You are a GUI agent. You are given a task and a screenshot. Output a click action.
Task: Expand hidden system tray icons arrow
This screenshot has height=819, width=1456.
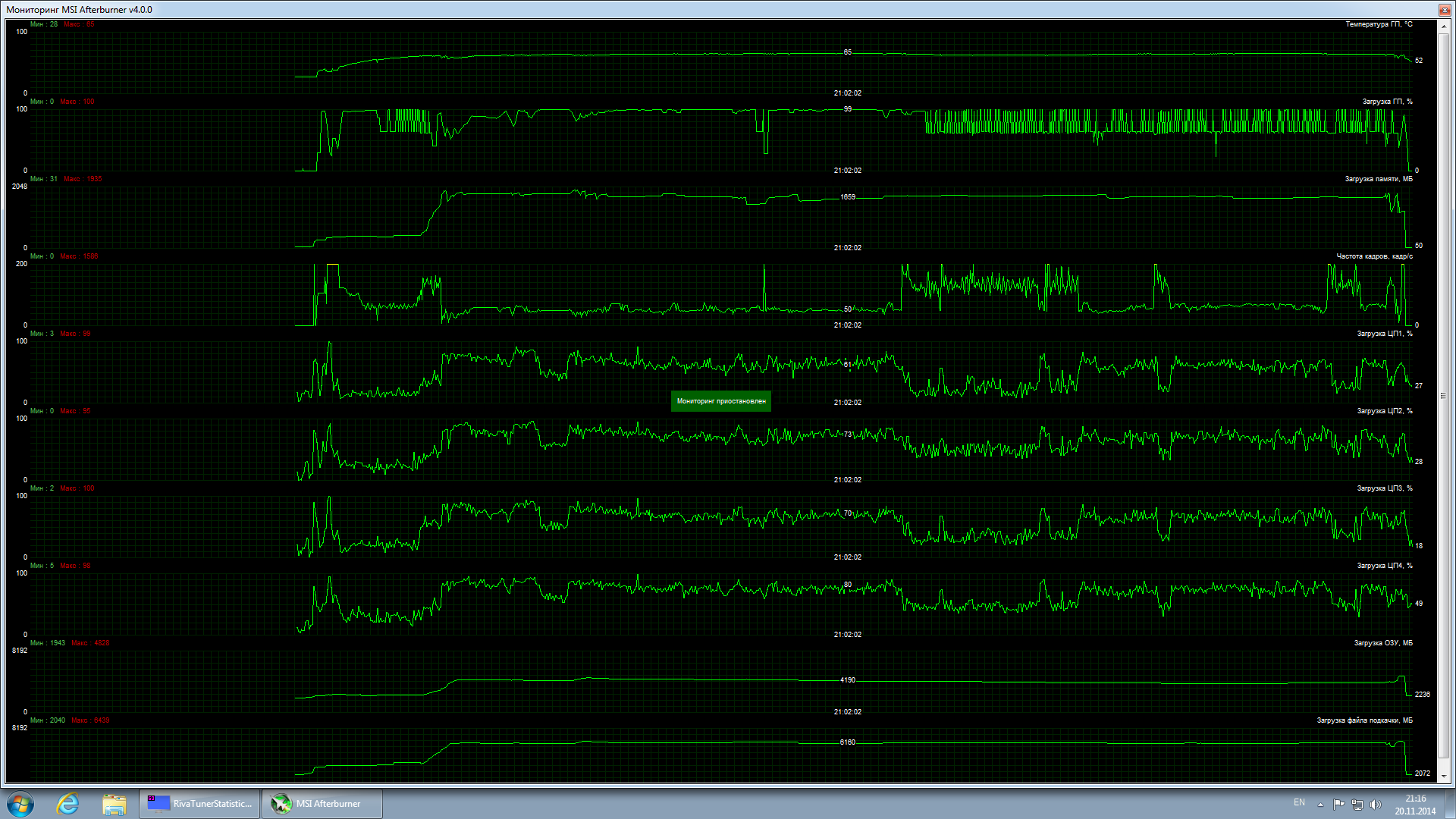pos(1320,804)
